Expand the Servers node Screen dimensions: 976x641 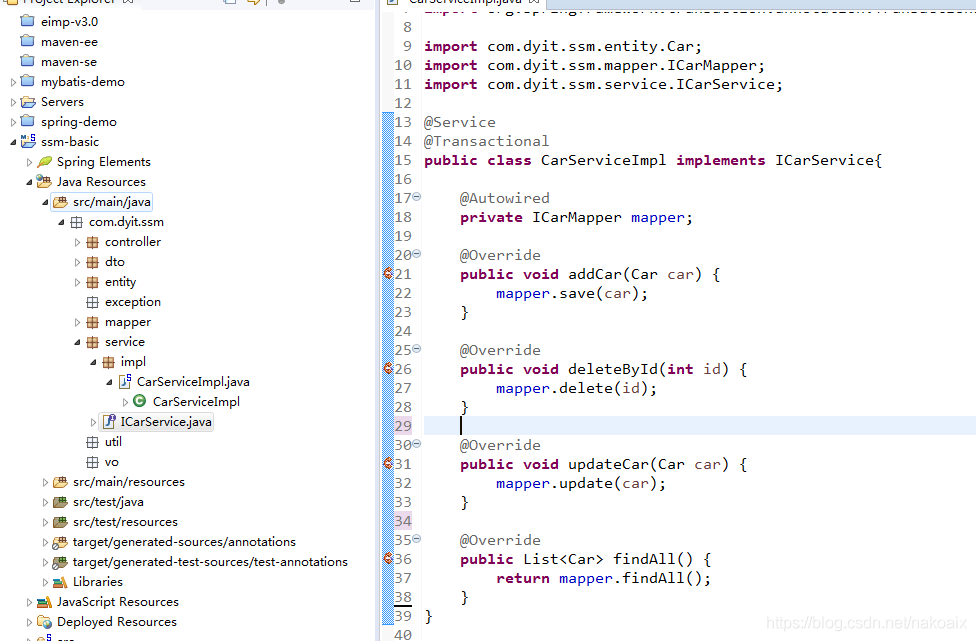pyautogui.click(x=13, y=102)
